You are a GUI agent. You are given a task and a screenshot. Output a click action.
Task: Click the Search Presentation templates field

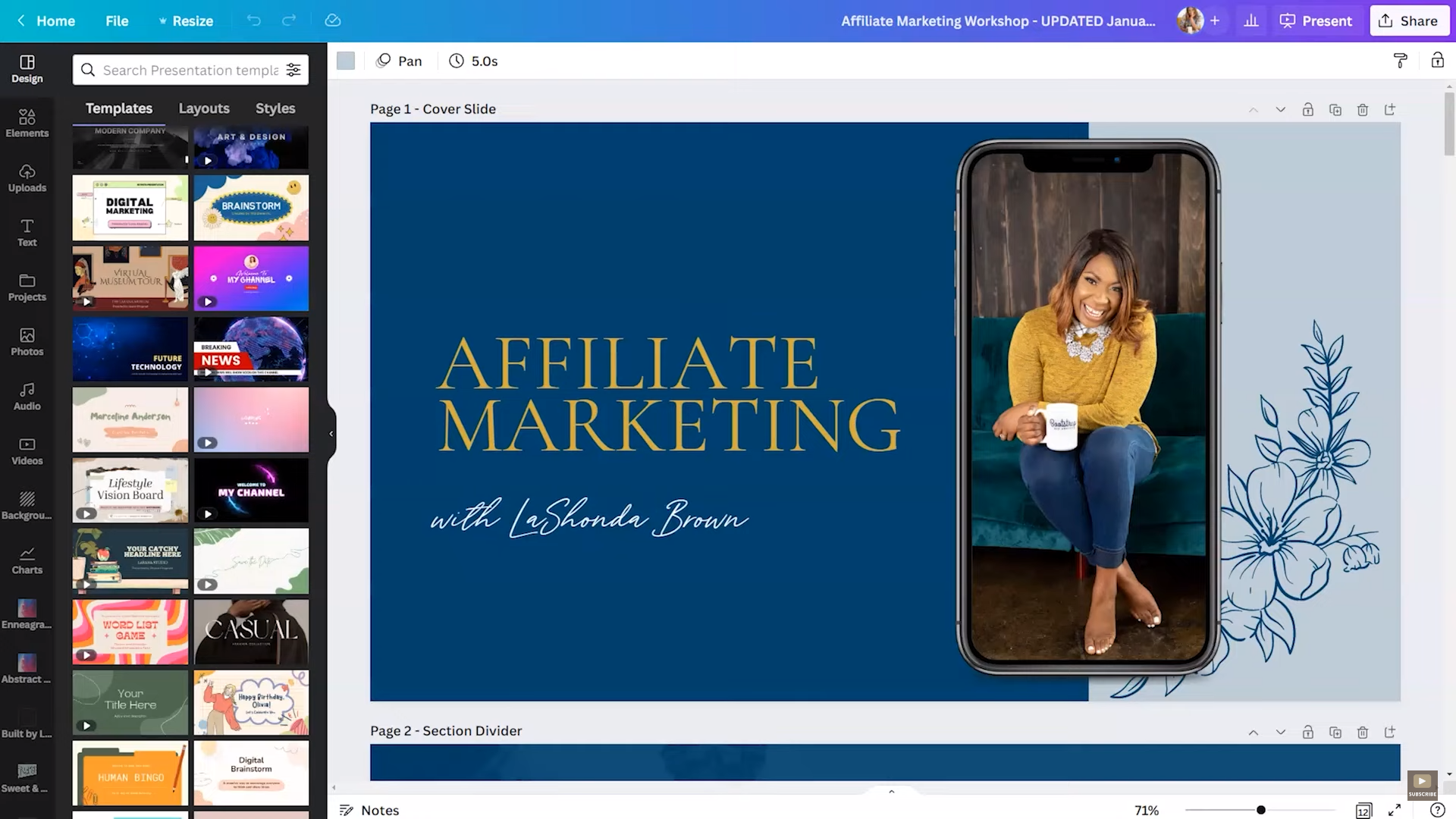point(190,70)
